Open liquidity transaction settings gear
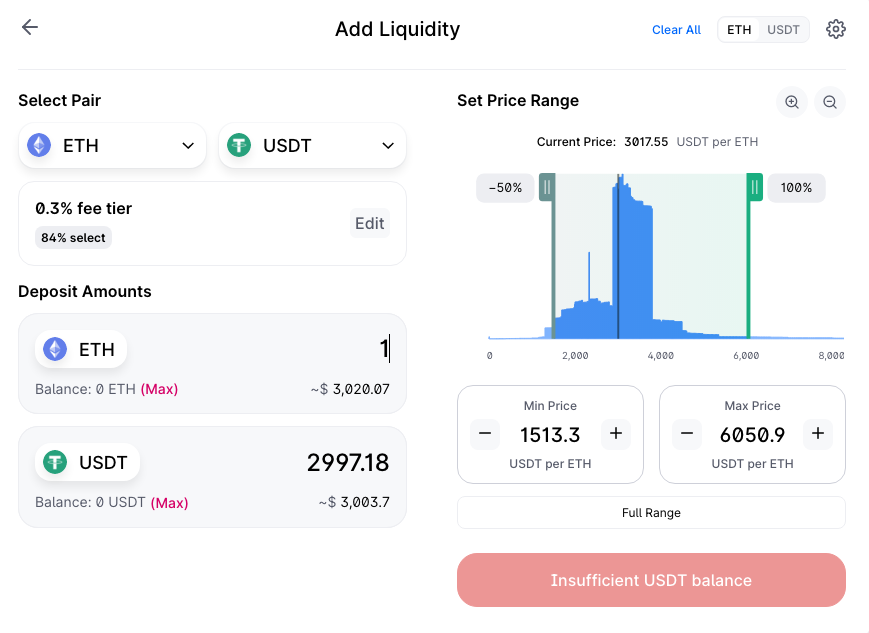Viewport: 869px width, 633px height. pyautogui.click(x=836, y=29)
